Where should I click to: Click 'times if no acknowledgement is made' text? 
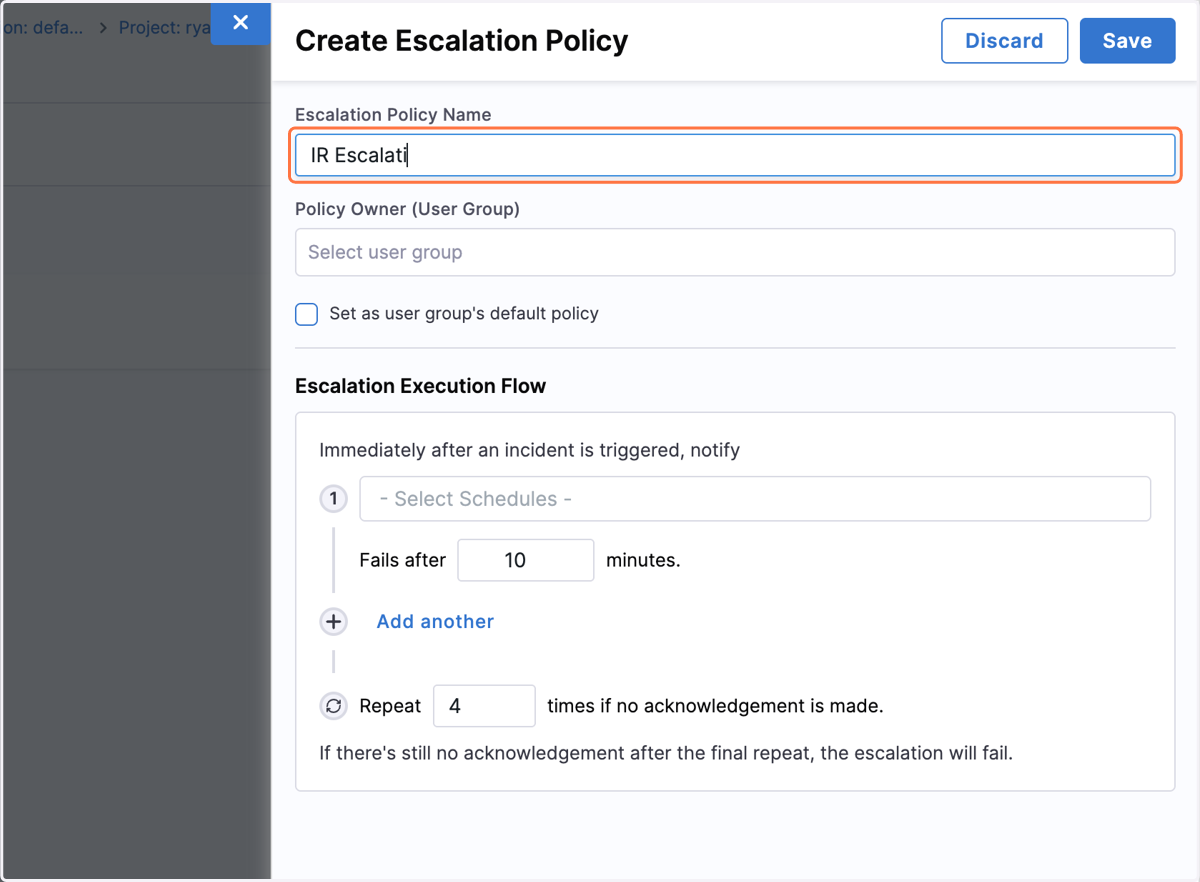tap(715, 706)
